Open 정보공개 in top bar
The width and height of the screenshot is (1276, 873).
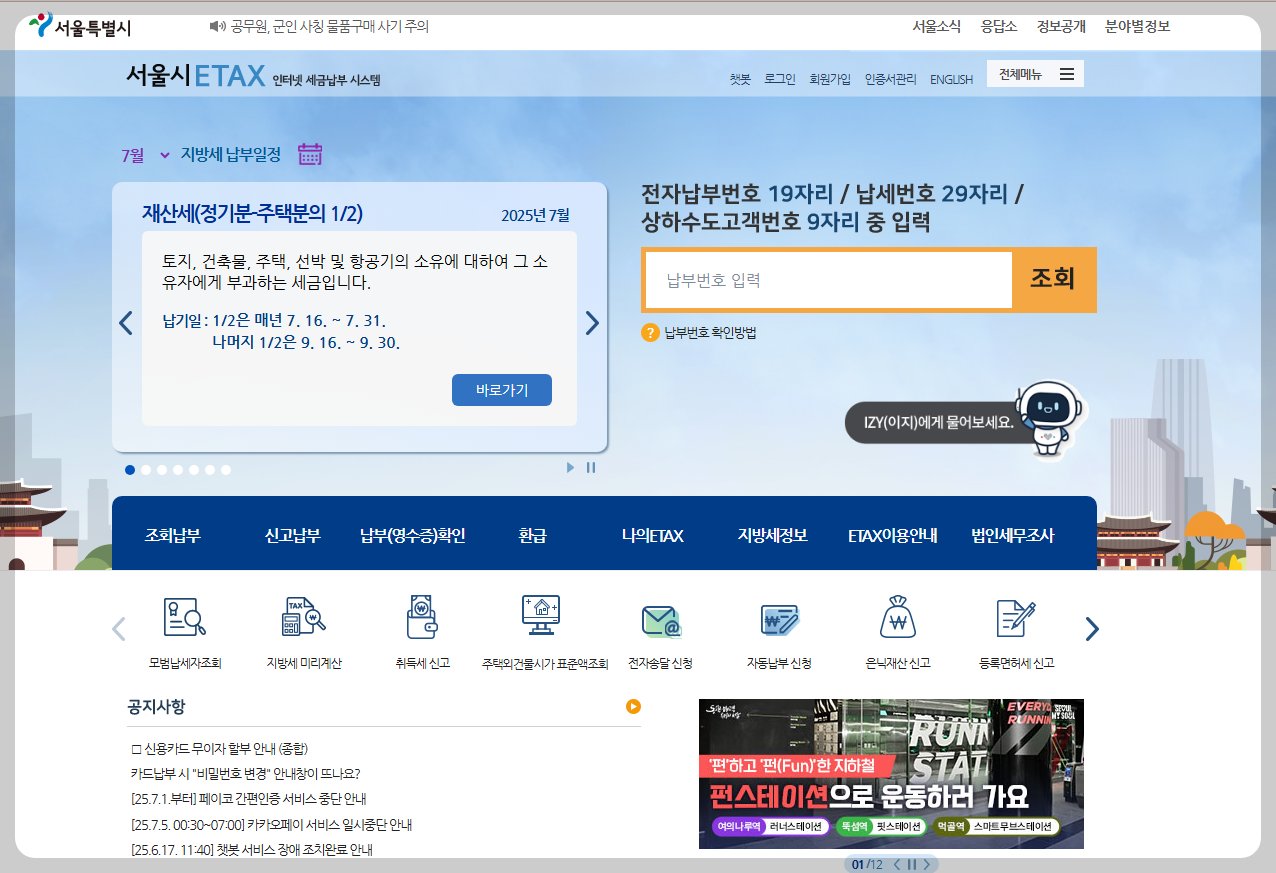pos(1061,26)
